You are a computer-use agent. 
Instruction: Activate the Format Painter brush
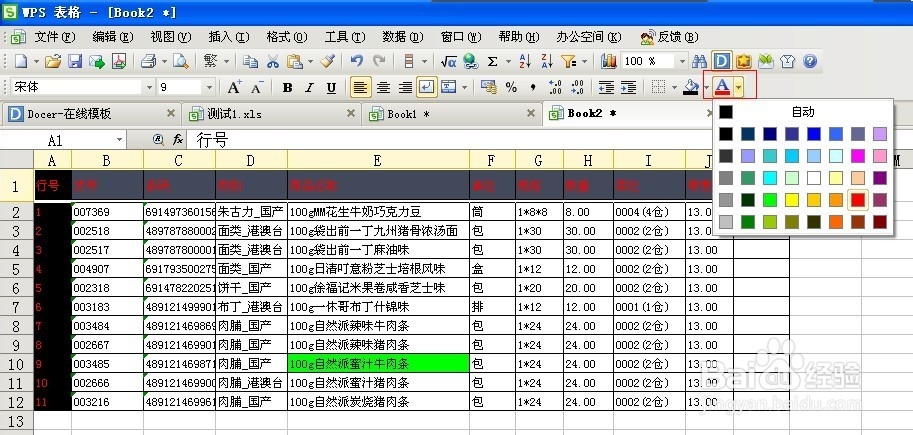tap(328, 61)
